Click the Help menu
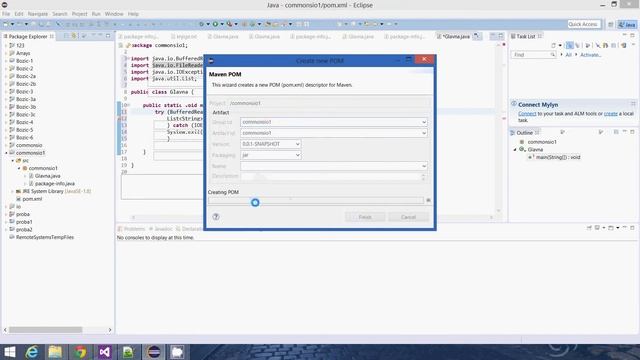The width and height of the screenshot is (640, 360). (133, 14)
